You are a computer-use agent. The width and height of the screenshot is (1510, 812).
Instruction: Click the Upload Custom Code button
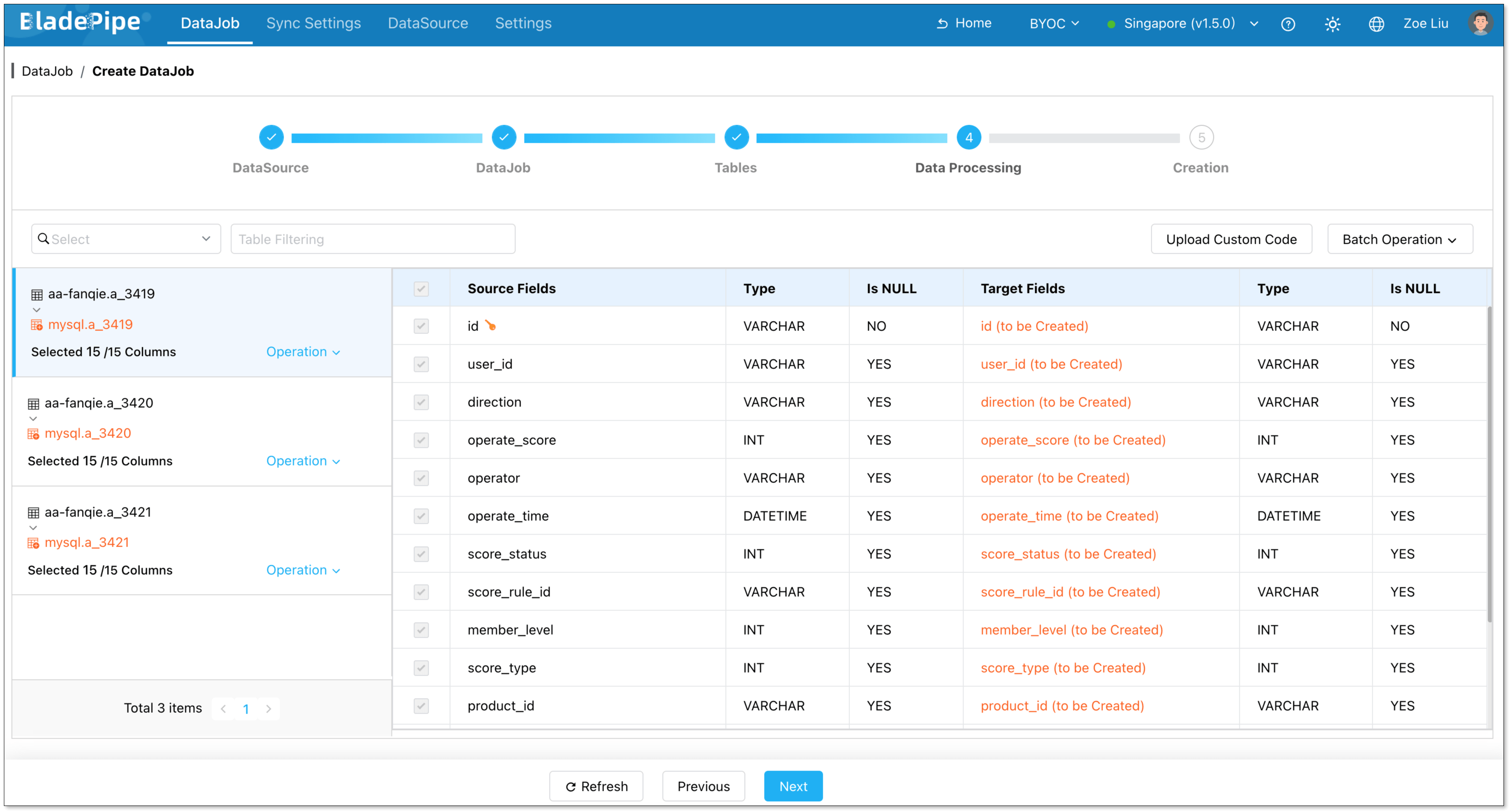pyautogui.click(x=1231, y=239)
